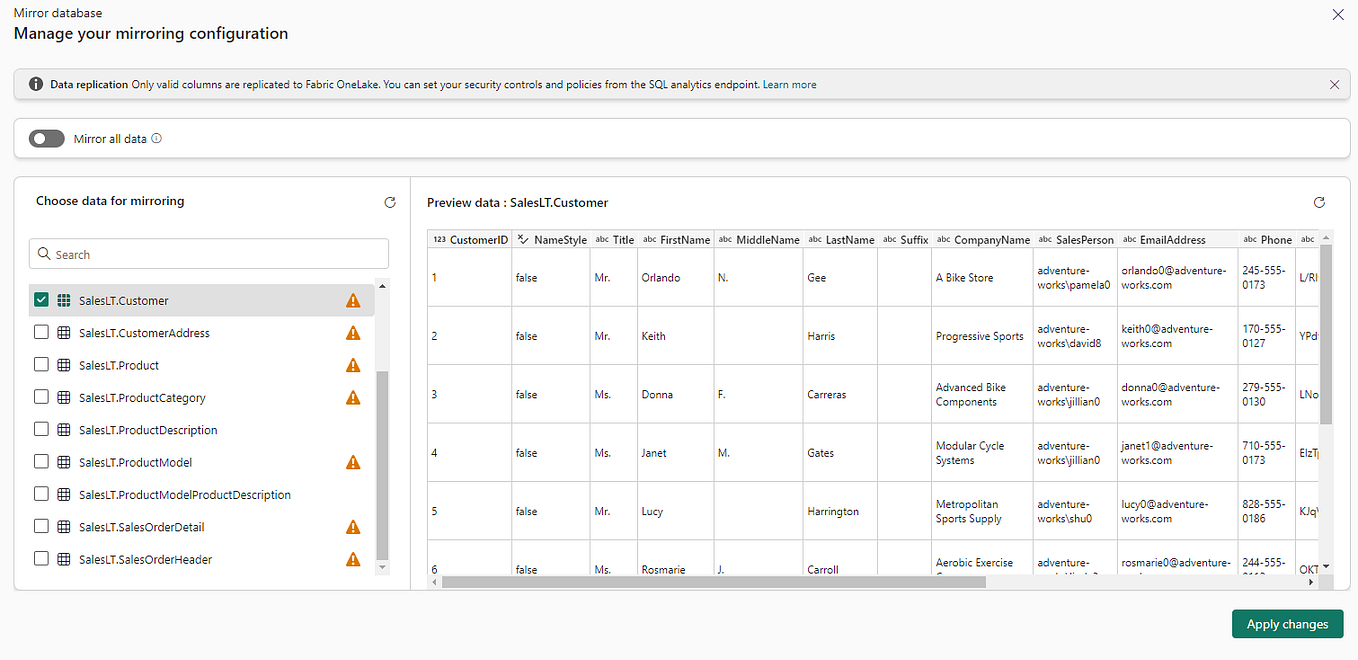
Task: Click the 123 numeric type icon on CustomerID
Action: 439,239
